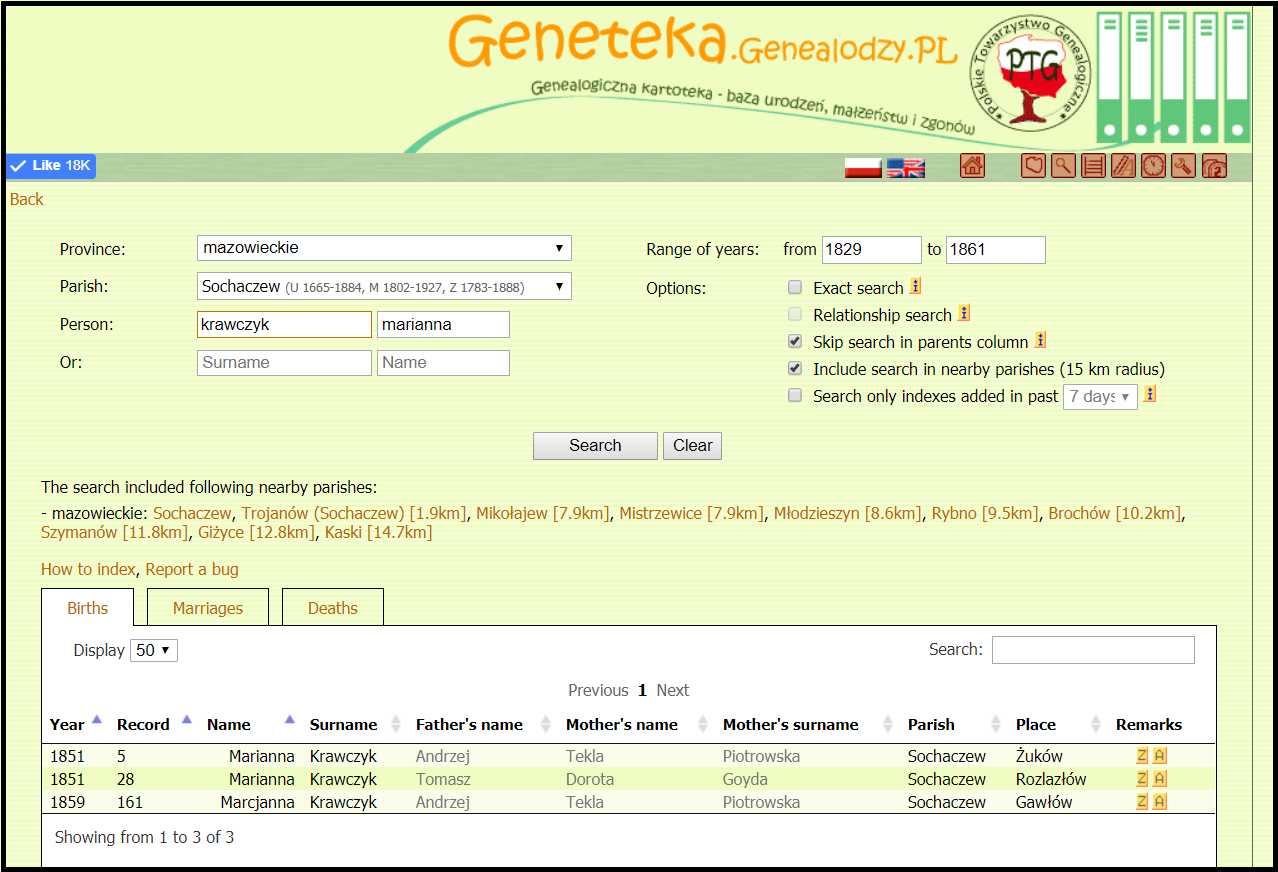
Task: Click the table Search input field
Action: coord(1092,650)
